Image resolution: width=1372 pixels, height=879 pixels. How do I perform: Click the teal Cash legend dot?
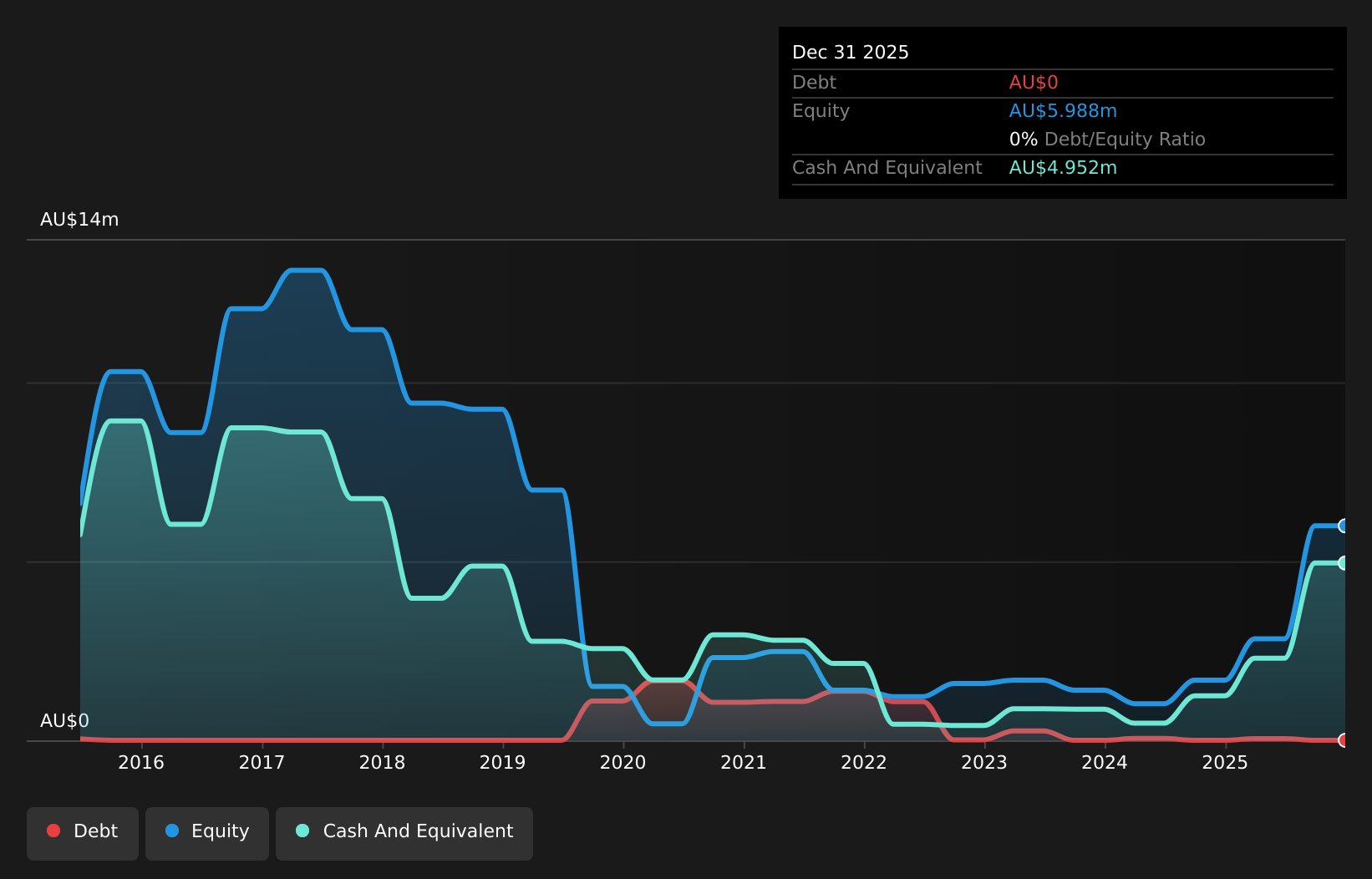302,831
